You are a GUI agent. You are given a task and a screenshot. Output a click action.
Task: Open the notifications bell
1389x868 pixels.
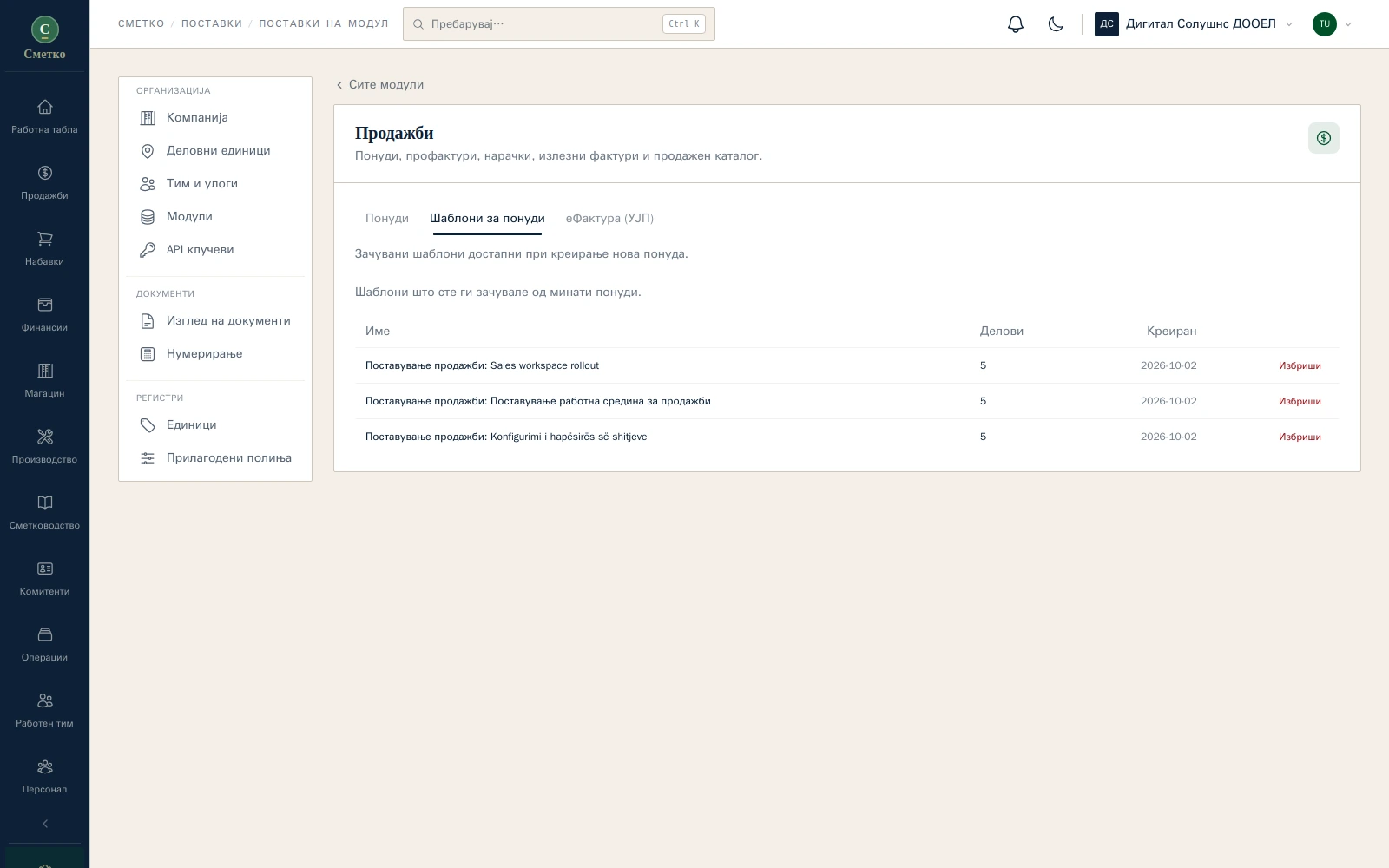[1016, 24]
